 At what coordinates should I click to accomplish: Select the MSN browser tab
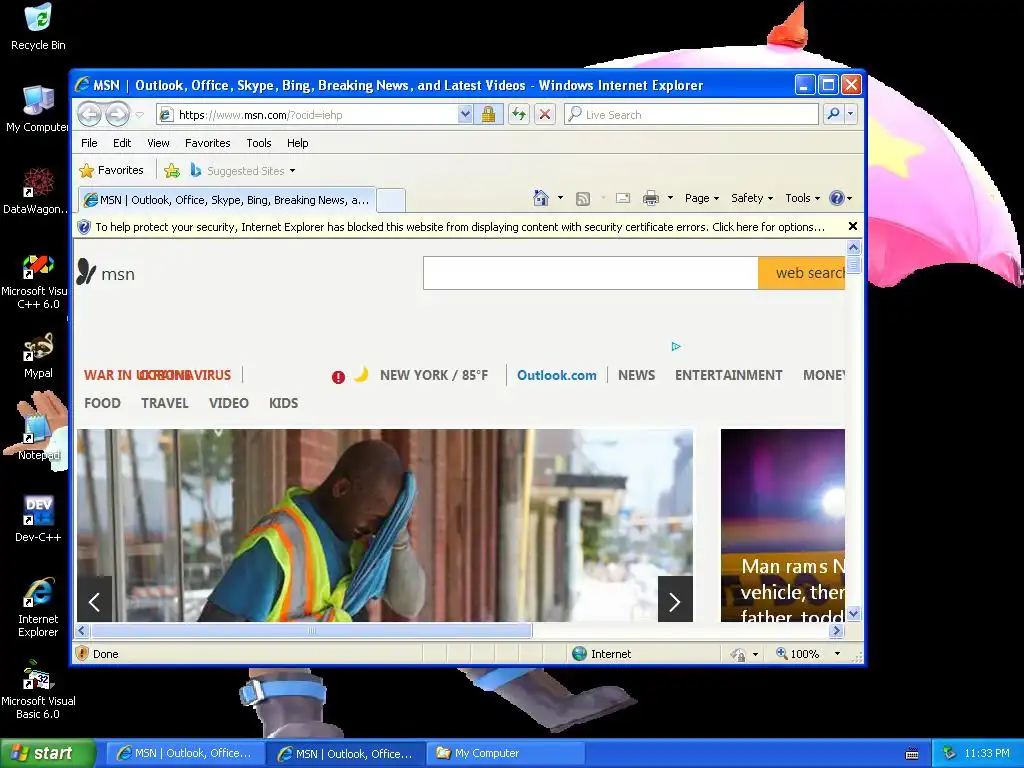(227, 200)
